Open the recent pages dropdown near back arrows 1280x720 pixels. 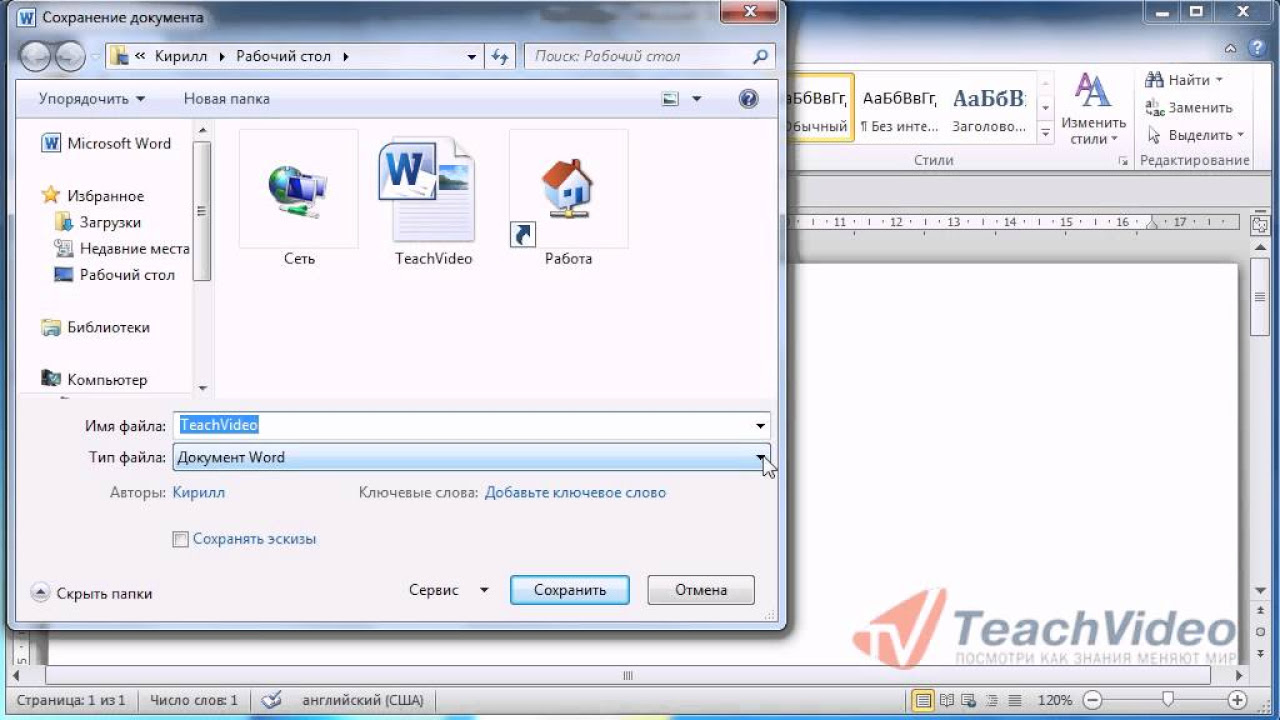pos(96,57)
